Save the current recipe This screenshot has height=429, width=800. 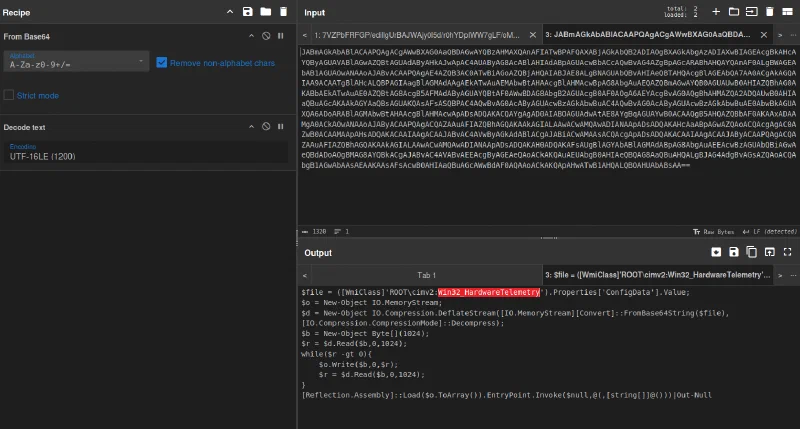(x=247, y=12)
